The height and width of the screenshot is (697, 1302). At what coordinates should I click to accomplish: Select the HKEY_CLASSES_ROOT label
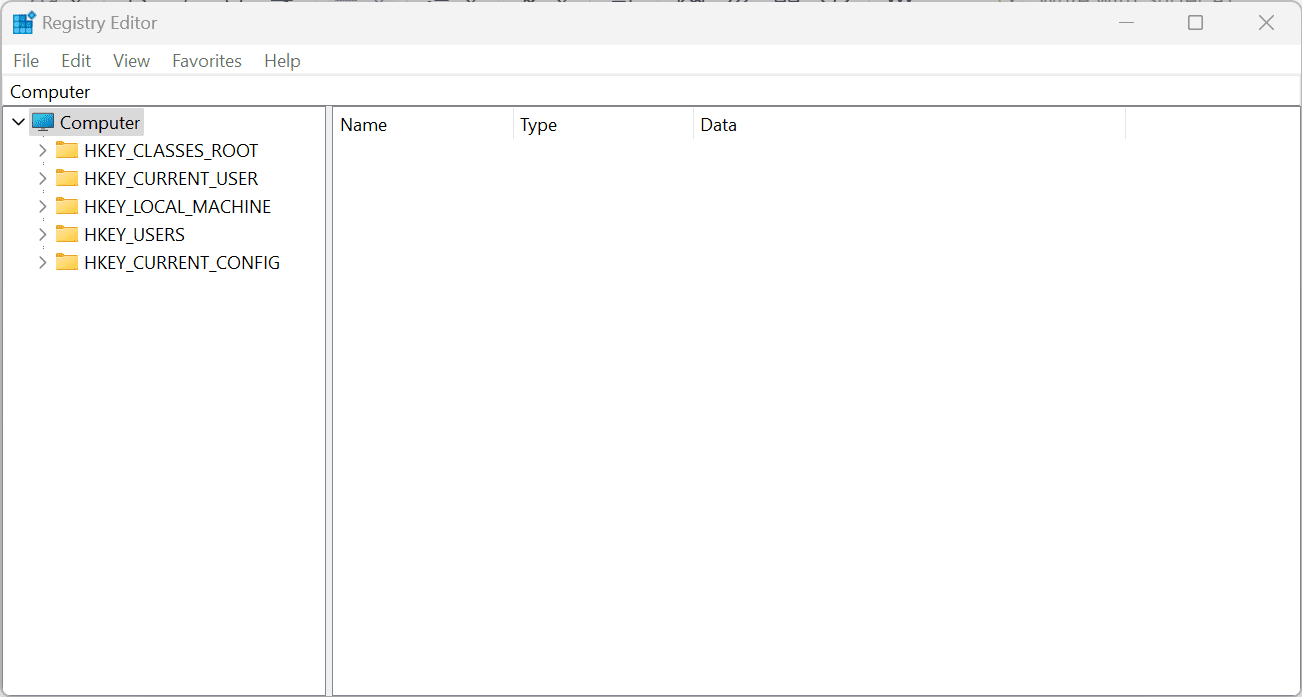point(171,150)
